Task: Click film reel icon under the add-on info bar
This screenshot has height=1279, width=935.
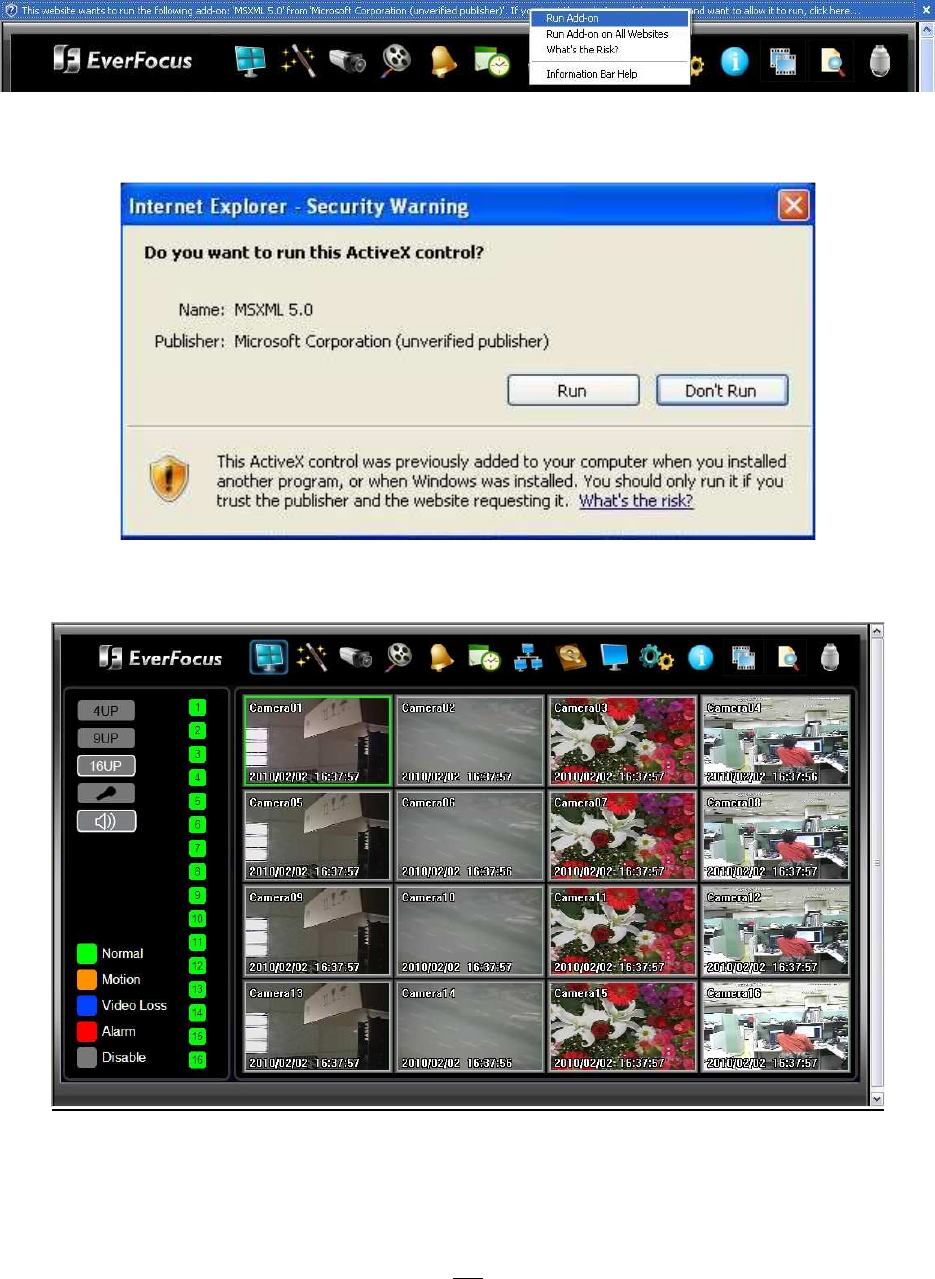Action: (397, 62)
